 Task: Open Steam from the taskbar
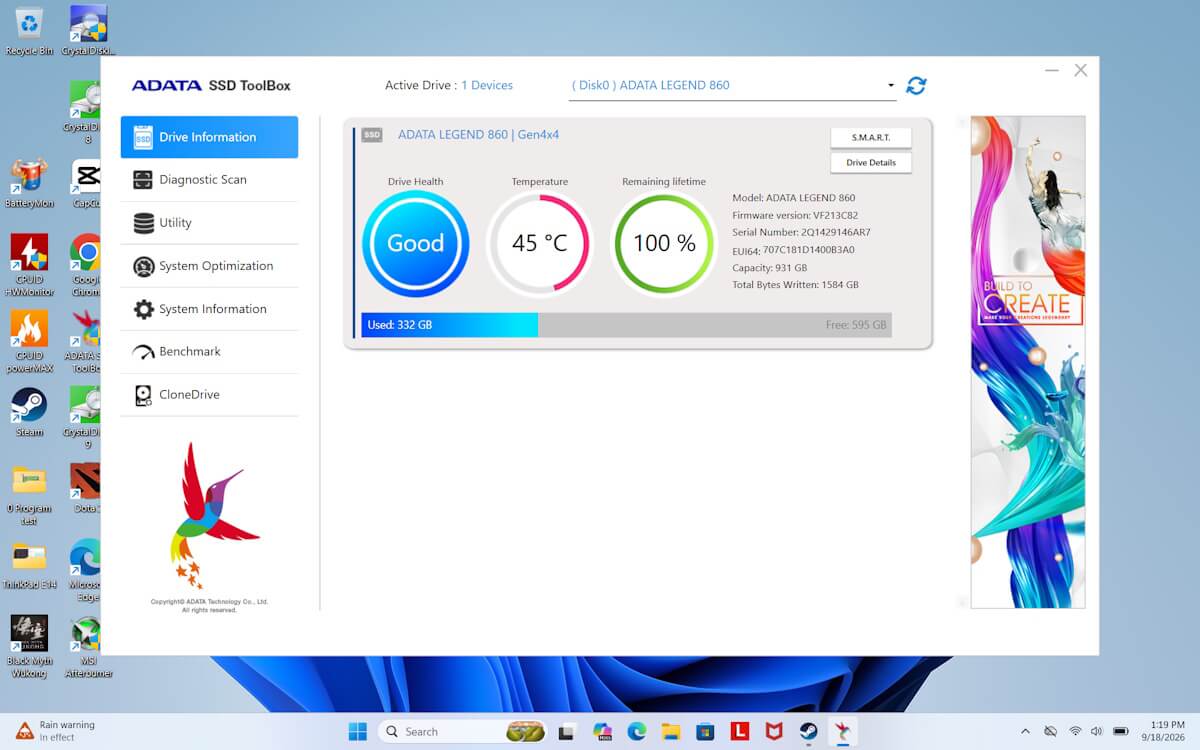[808, 731]
